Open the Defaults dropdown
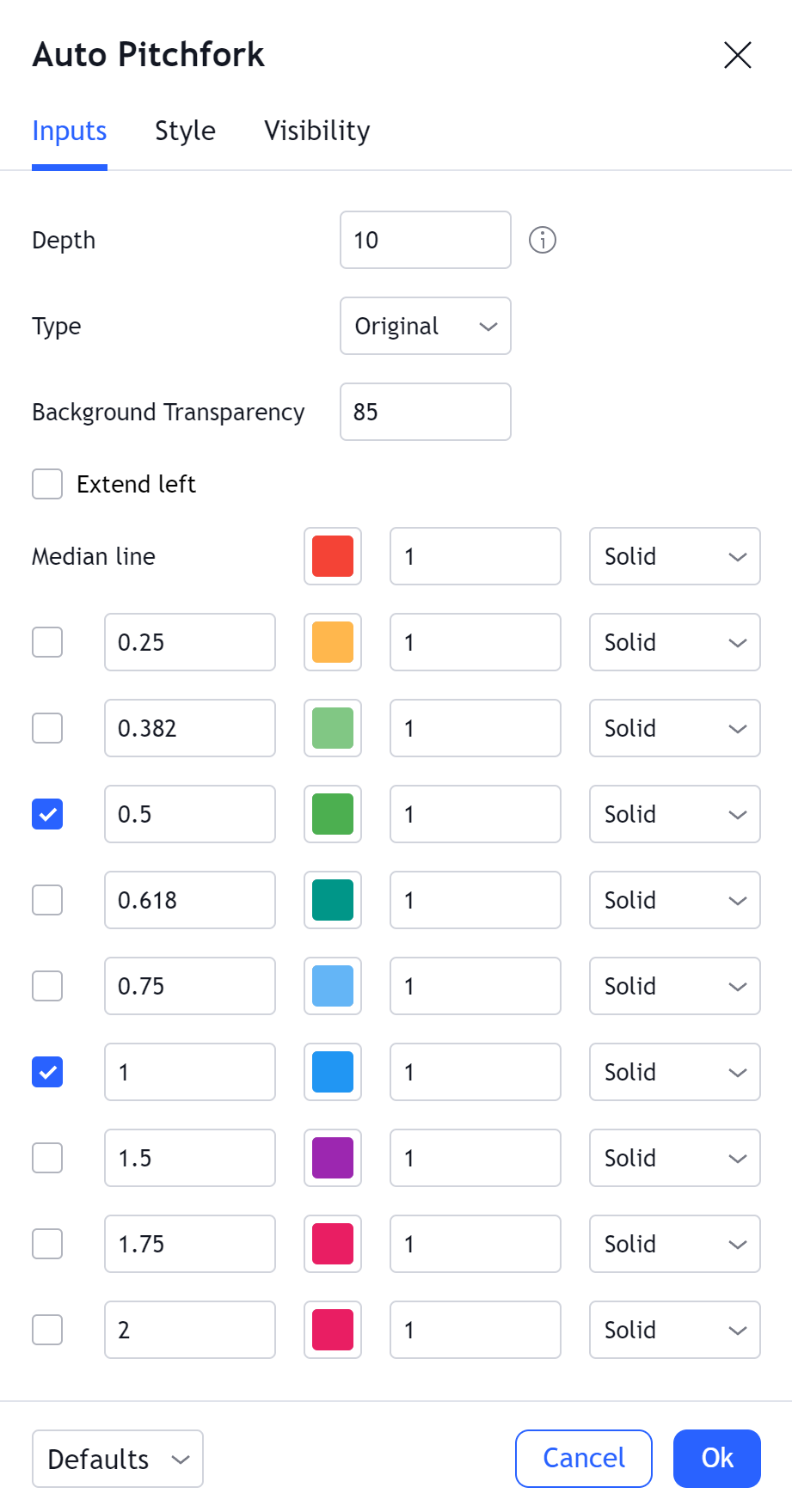 click(x=118, y=1459)
